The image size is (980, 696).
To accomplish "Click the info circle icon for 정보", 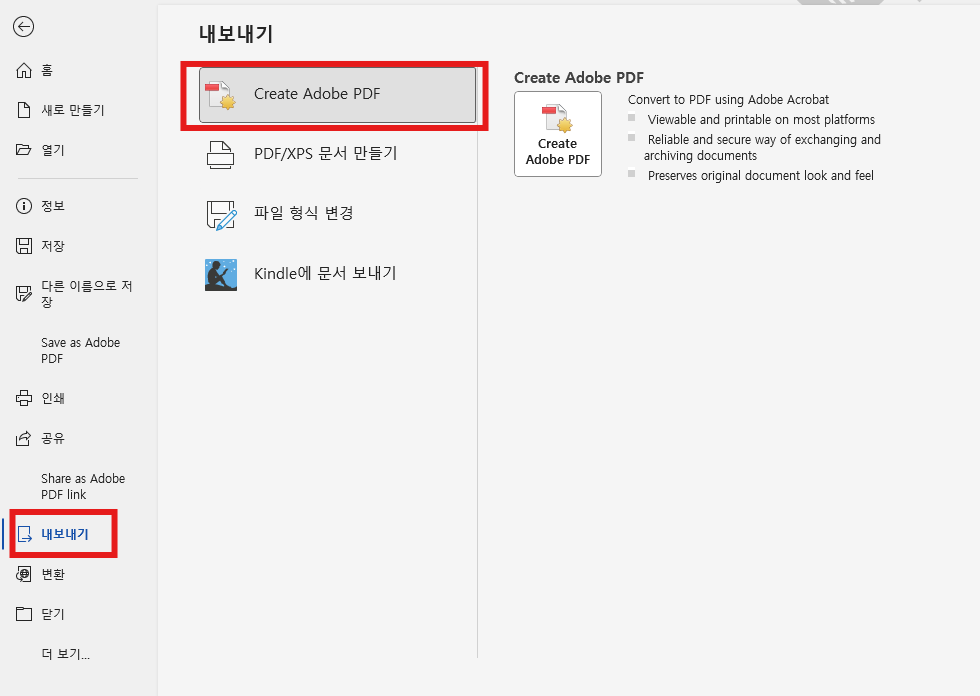I will [24, 206].
